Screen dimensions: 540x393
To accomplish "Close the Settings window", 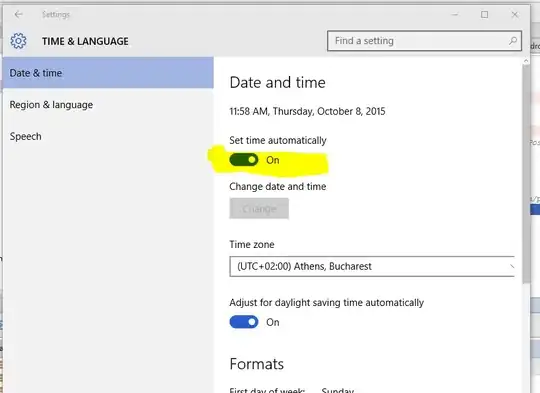I will tap(515, 14).
